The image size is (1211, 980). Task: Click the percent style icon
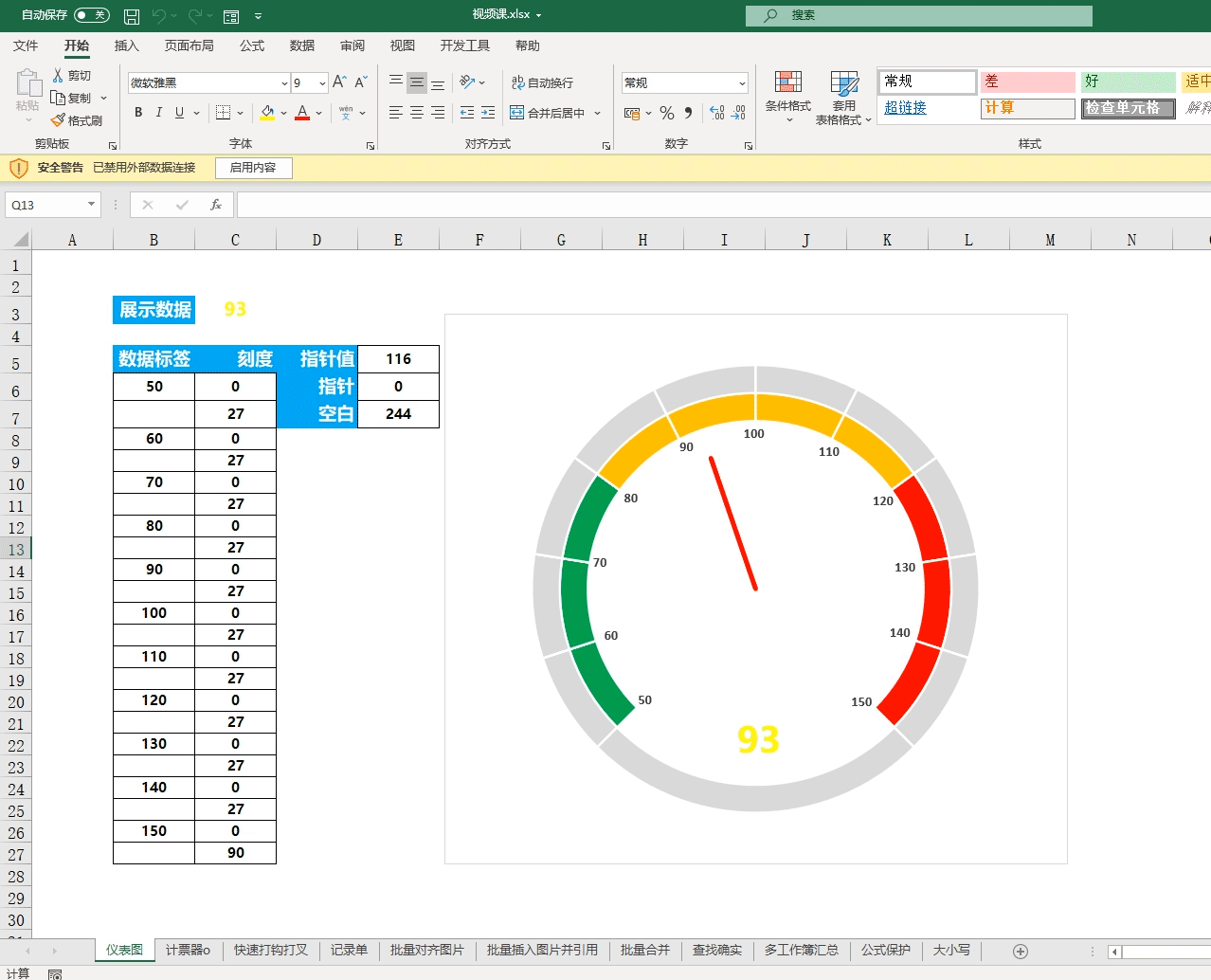click(667, 113)
